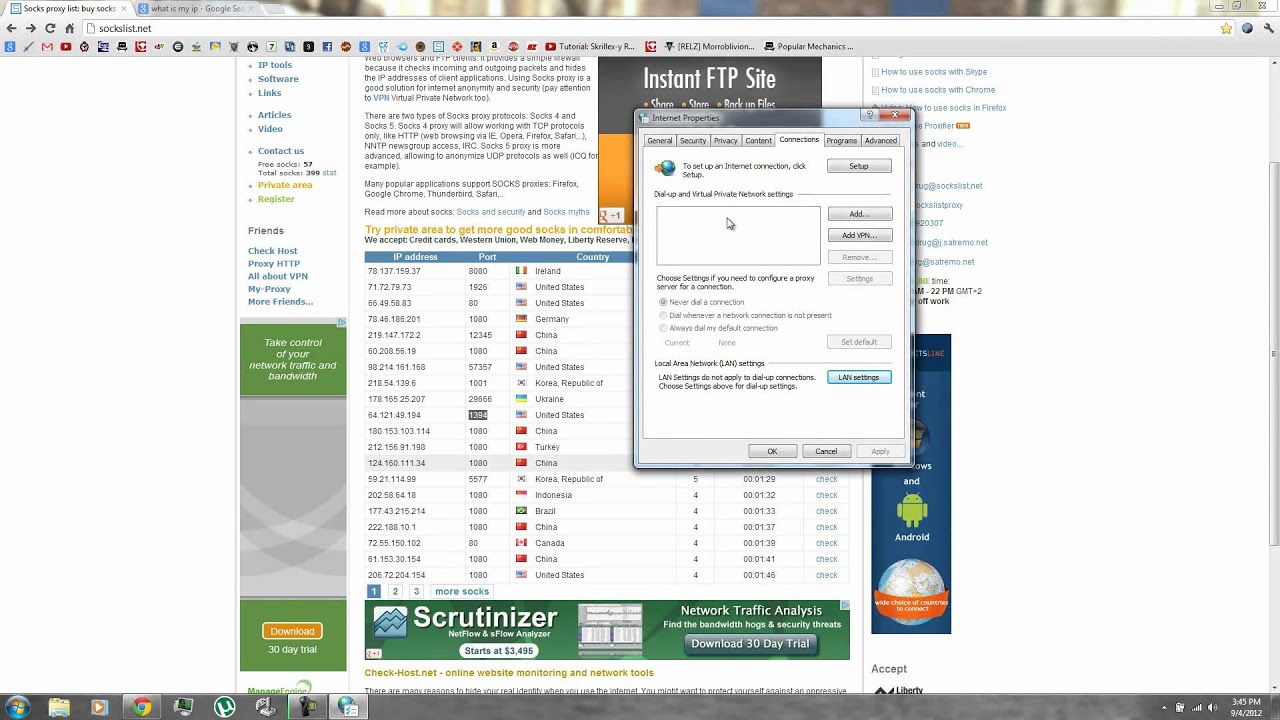Click the help question mark in Internet Properties
Screen dimensions: 1280x720
[870, 115]
